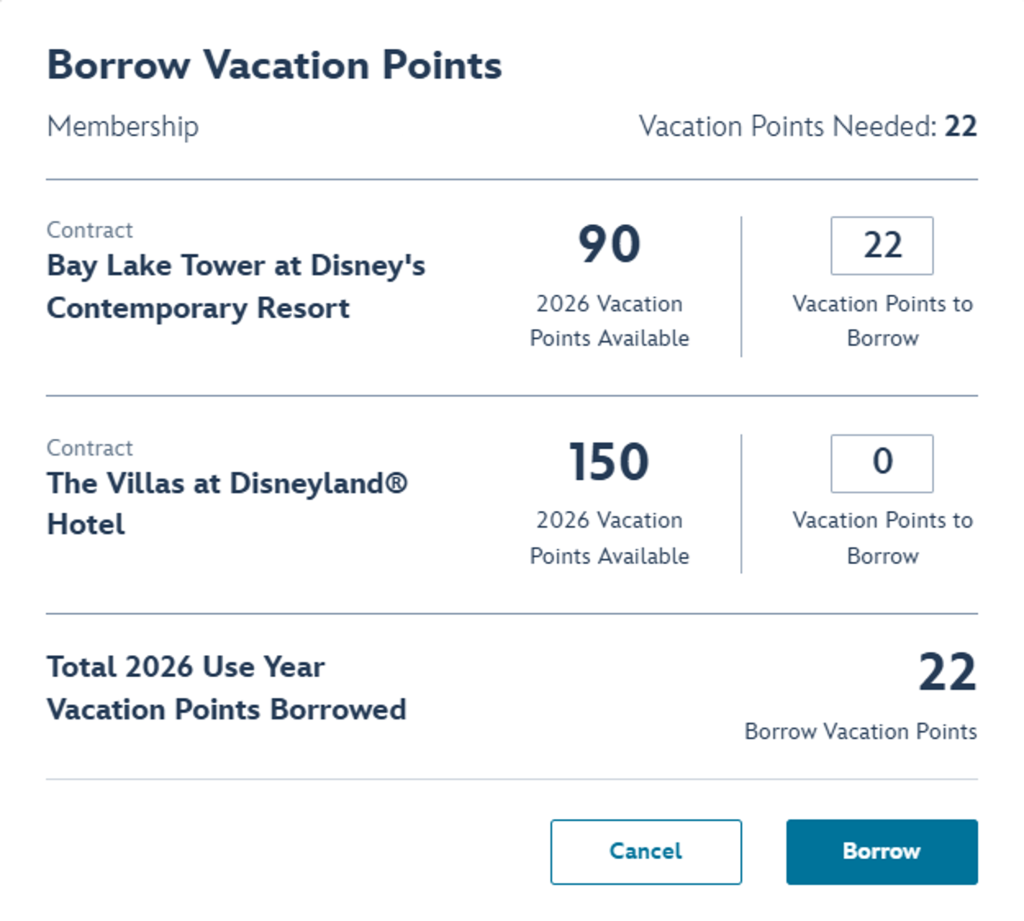1024x921 pixels.
Task: Click the Membership label
Action: click(123, 126)
